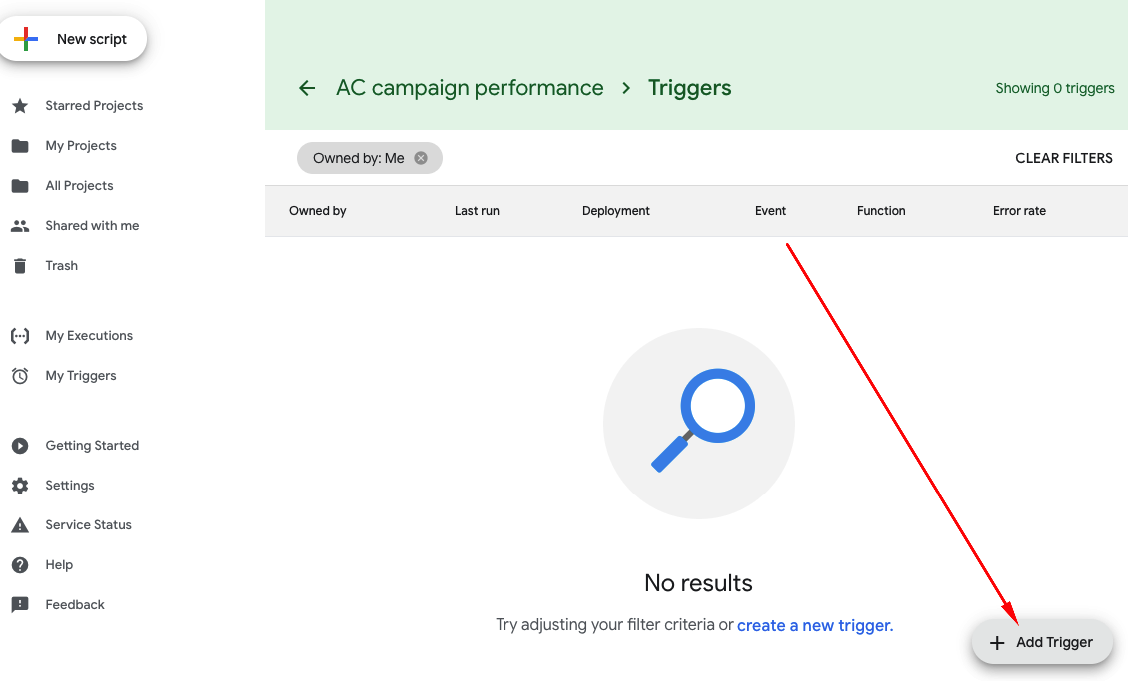This screenshot has height=681, width=1128.
Task: Remove the Owned by: Me filter
Action: tap(421, 158)
